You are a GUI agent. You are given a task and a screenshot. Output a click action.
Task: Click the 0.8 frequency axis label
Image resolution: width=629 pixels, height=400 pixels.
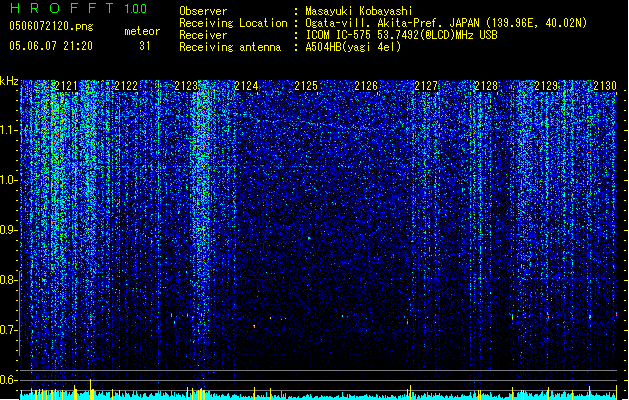(9, 280)
